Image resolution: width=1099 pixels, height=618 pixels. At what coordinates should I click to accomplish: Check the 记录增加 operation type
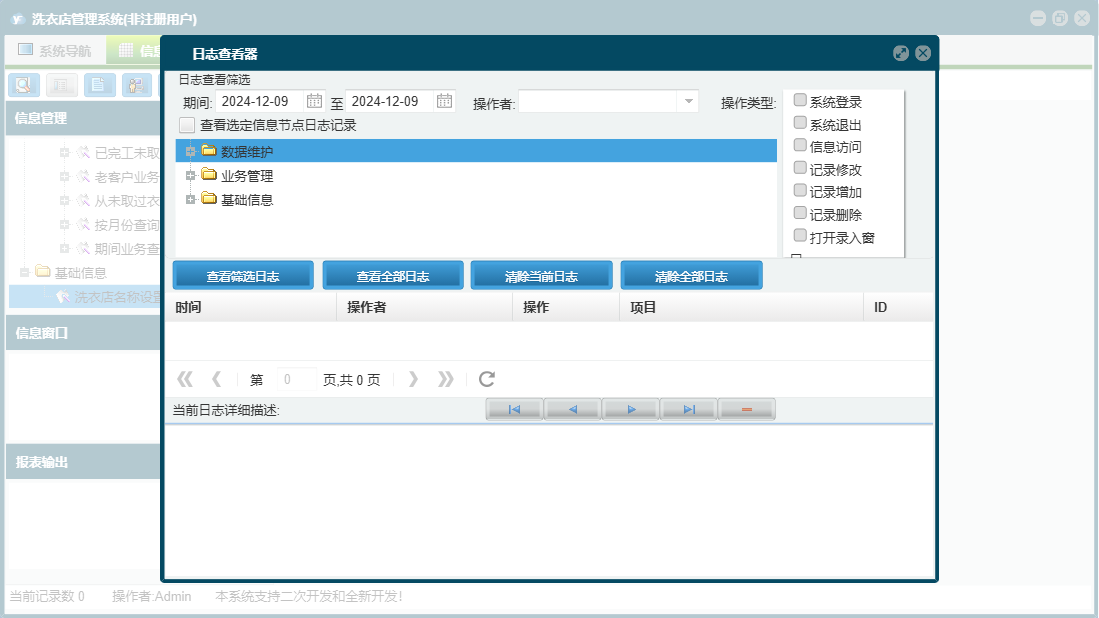click(800, 190)
